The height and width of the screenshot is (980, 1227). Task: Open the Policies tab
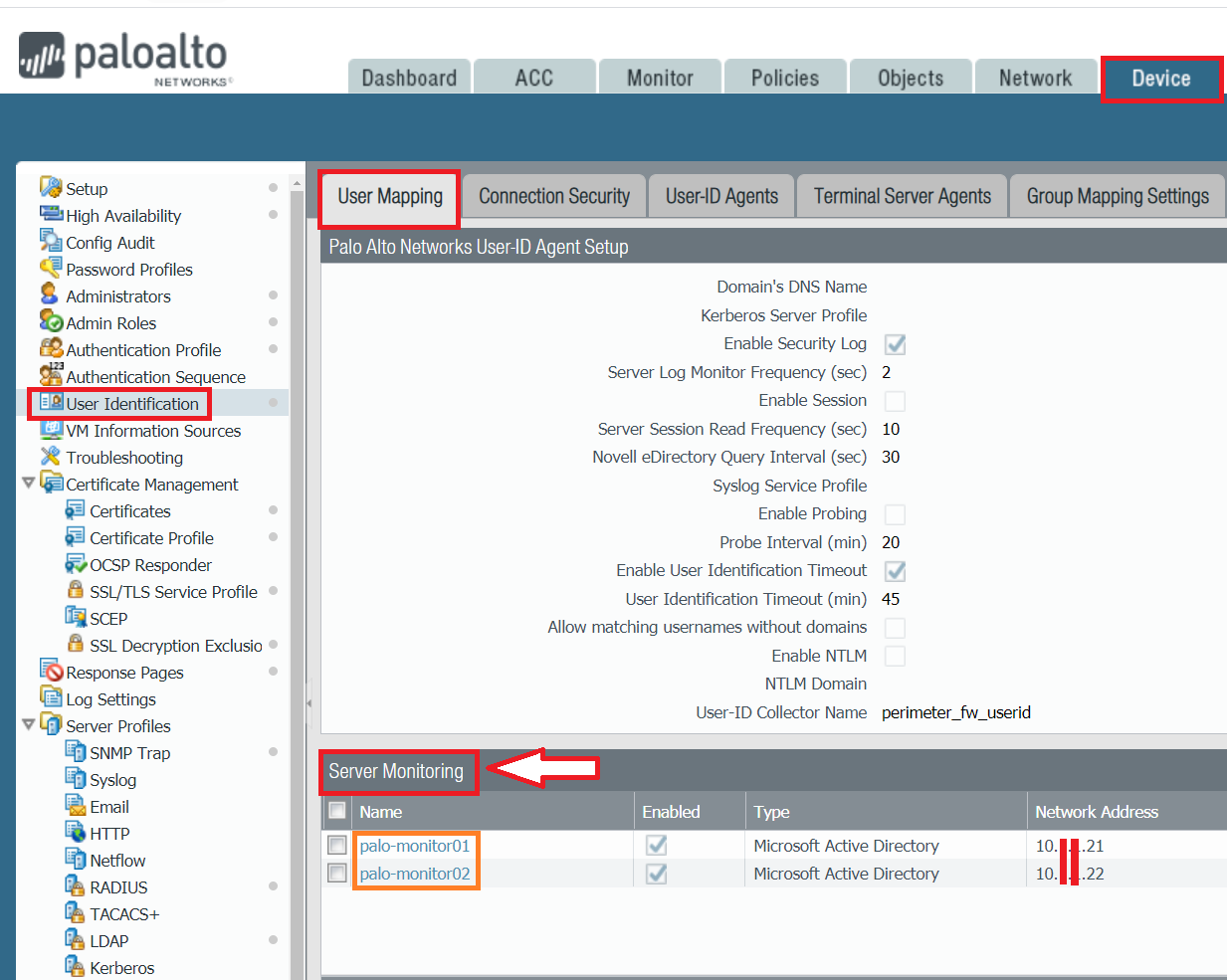pos(785,78)
